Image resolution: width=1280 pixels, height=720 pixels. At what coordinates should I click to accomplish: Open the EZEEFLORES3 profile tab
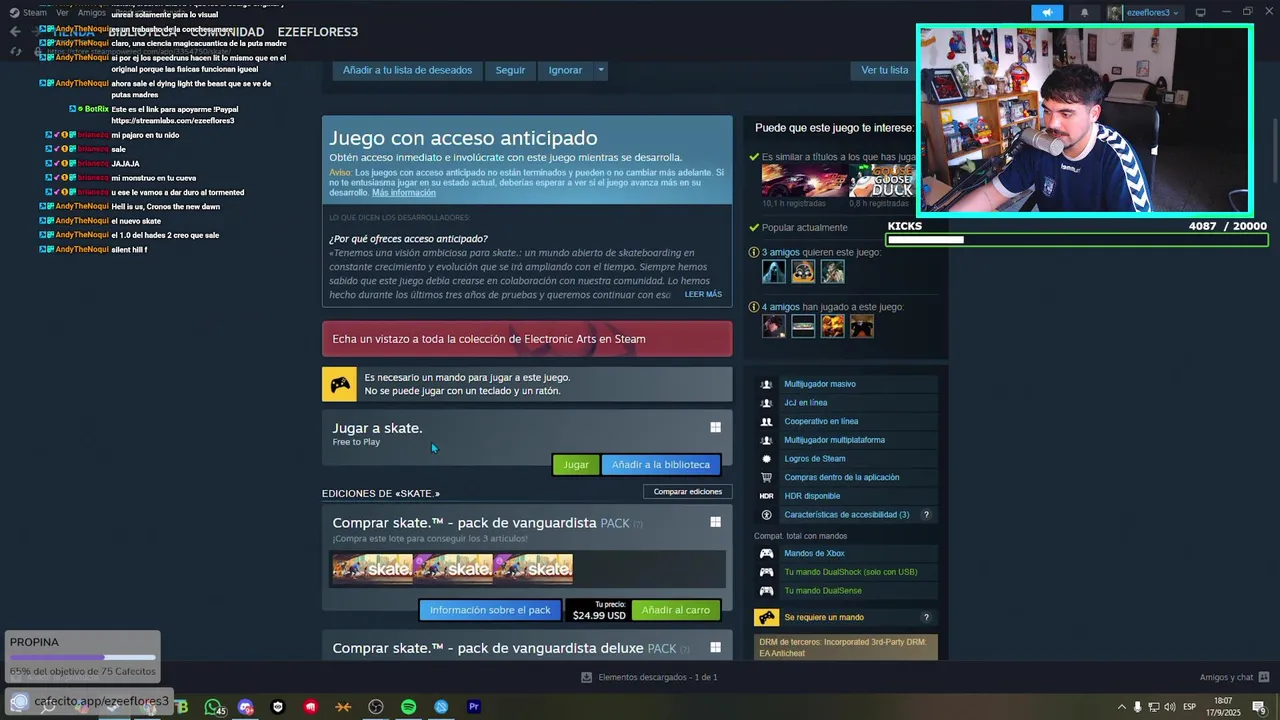click(x=318, y=32)
